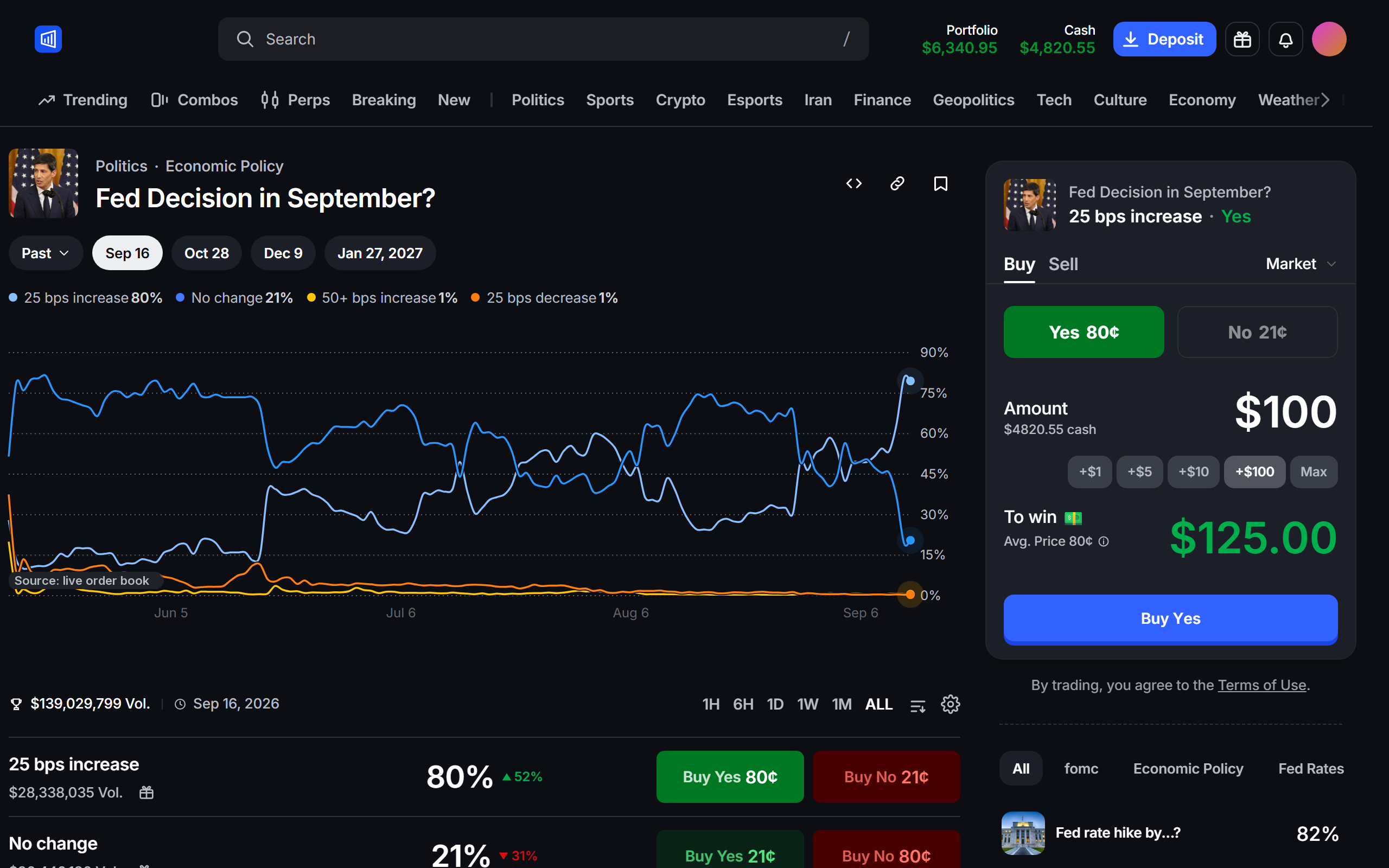Click the blue site logo icon
Image resolution: width=1389 pixels, height=868 pixels.
coord(48,39)
